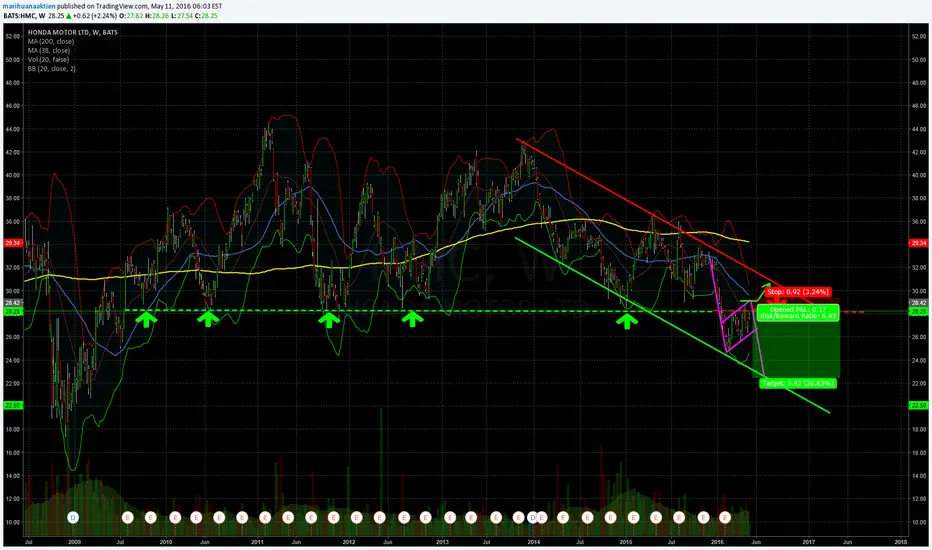Click the 52.00 price on the right axis

tap(918, 36)
